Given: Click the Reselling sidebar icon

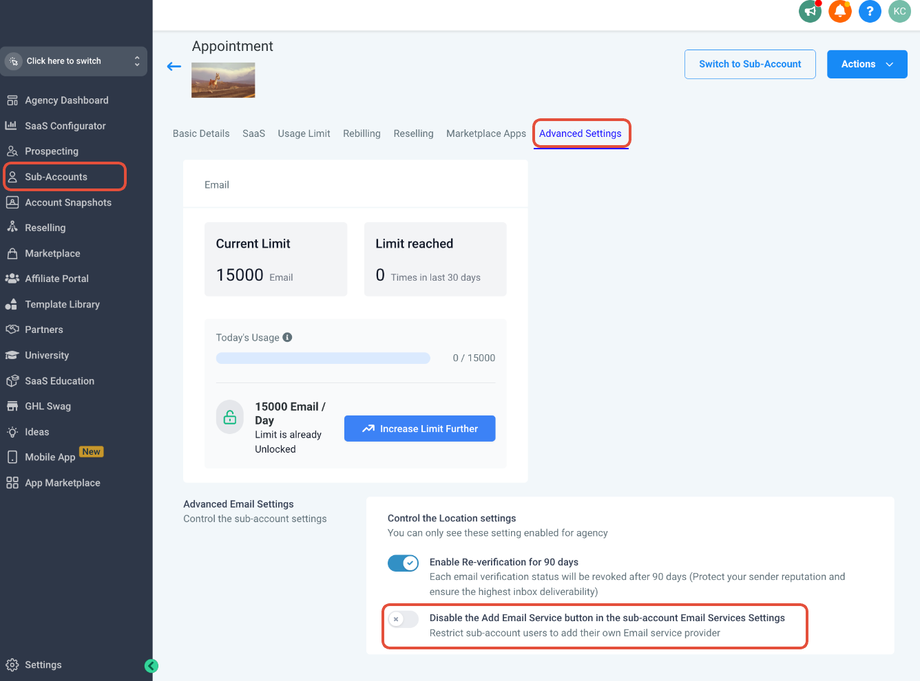Looking at the screenshot, I should pyautogui.click(x=12, y=228).
